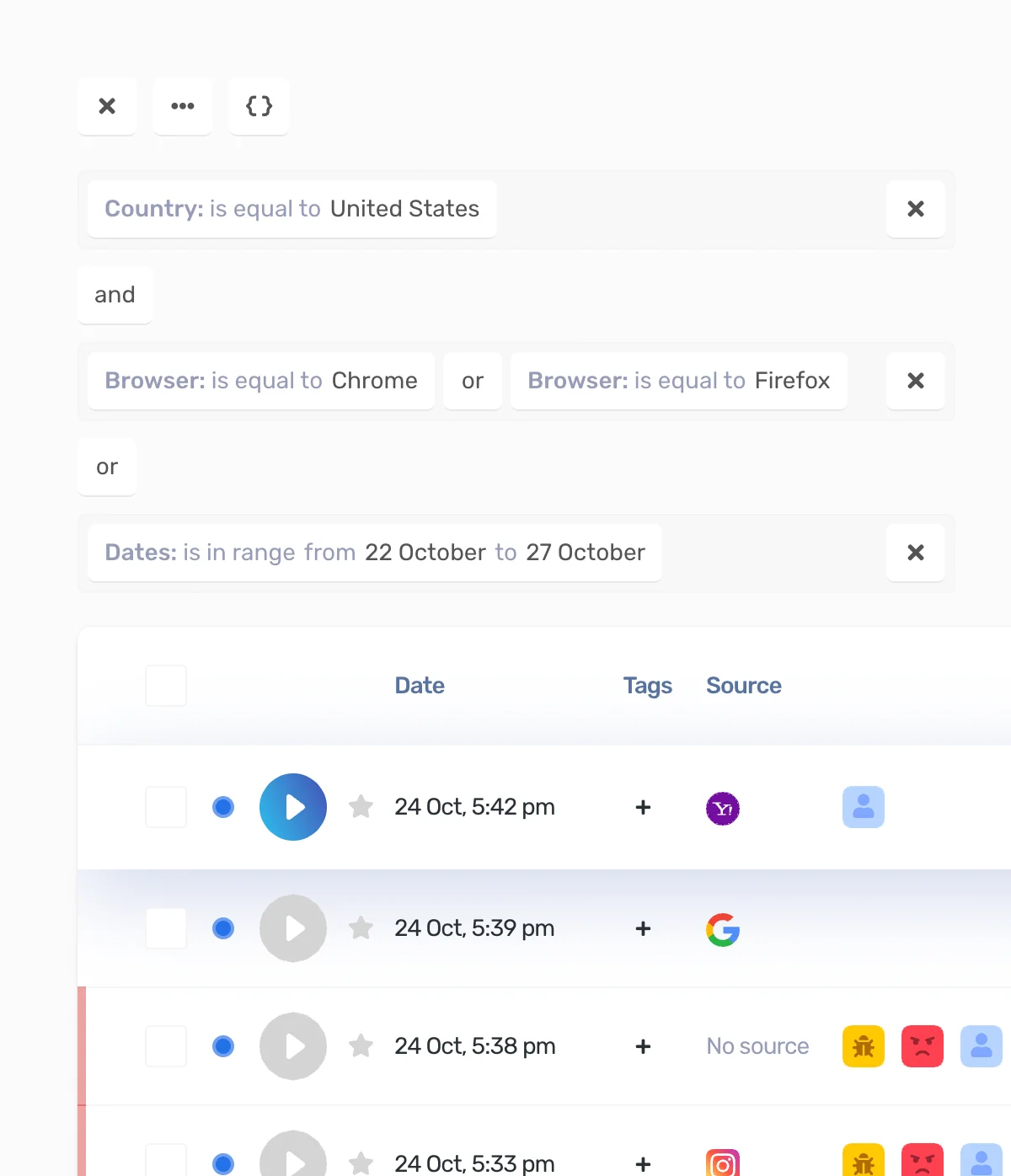Open the code view with curly braces icon

(x=259, y=106)
